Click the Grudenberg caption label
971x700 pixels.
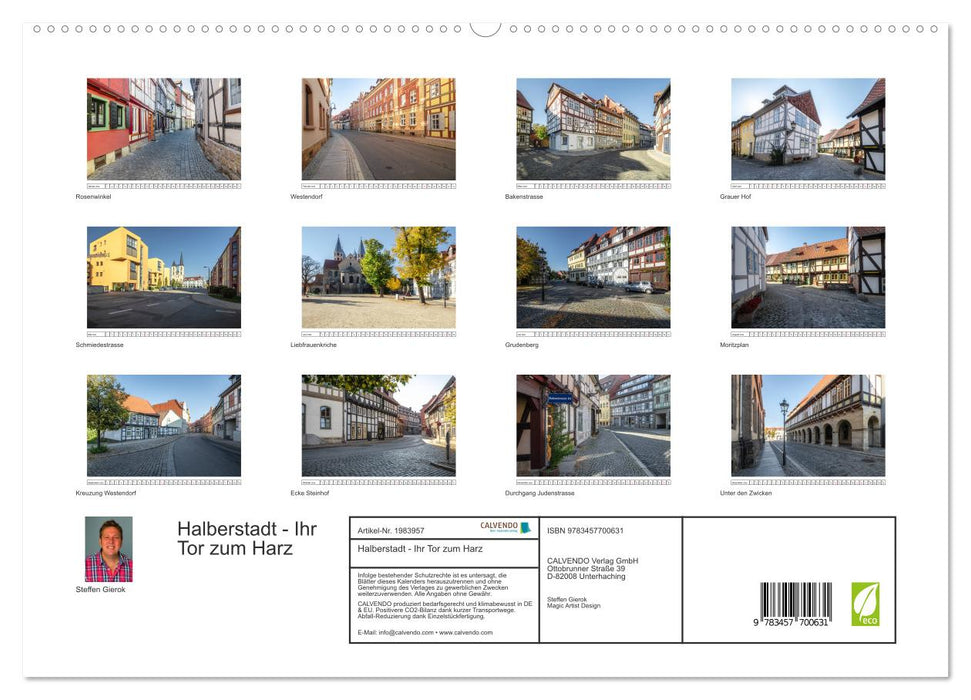523,344
